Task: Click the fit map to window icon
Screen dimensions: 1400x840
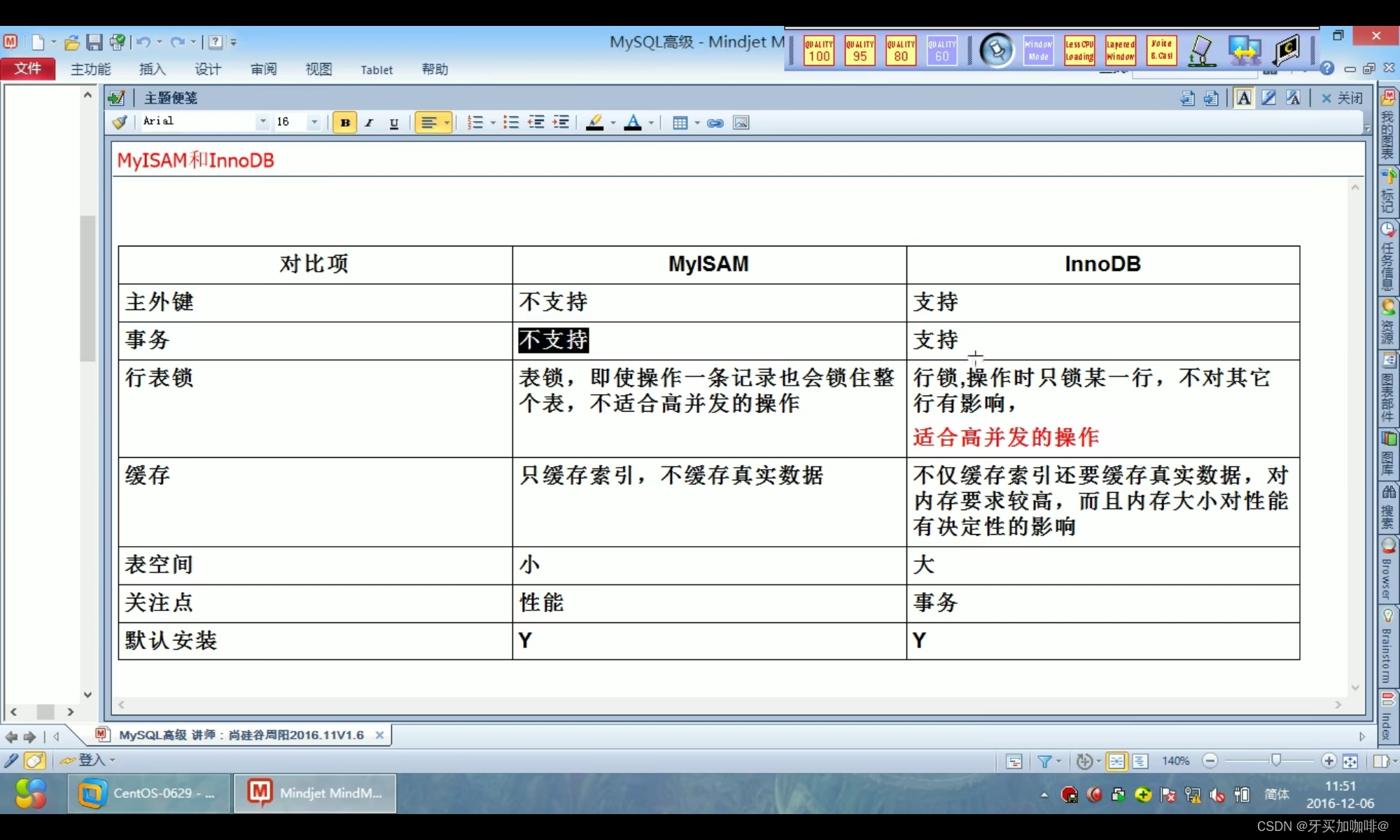Action: (1350, 761)
